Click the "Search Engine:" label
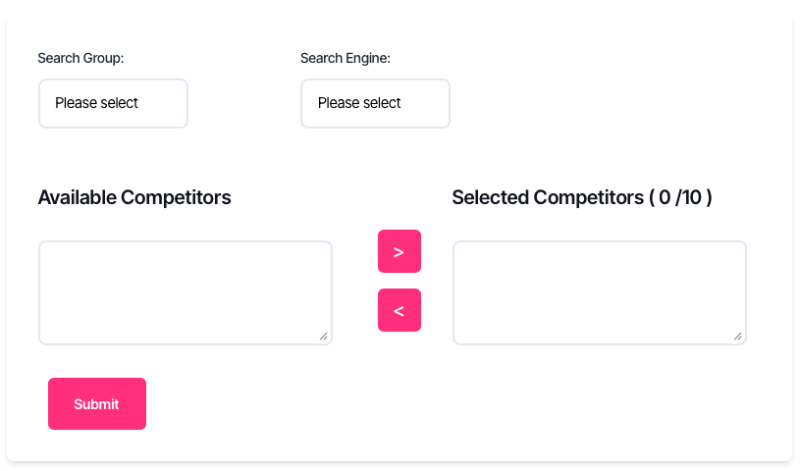Image resolution: width=800 pixels, height=471 pixels. pyautogui.click(x=345, y=58)
